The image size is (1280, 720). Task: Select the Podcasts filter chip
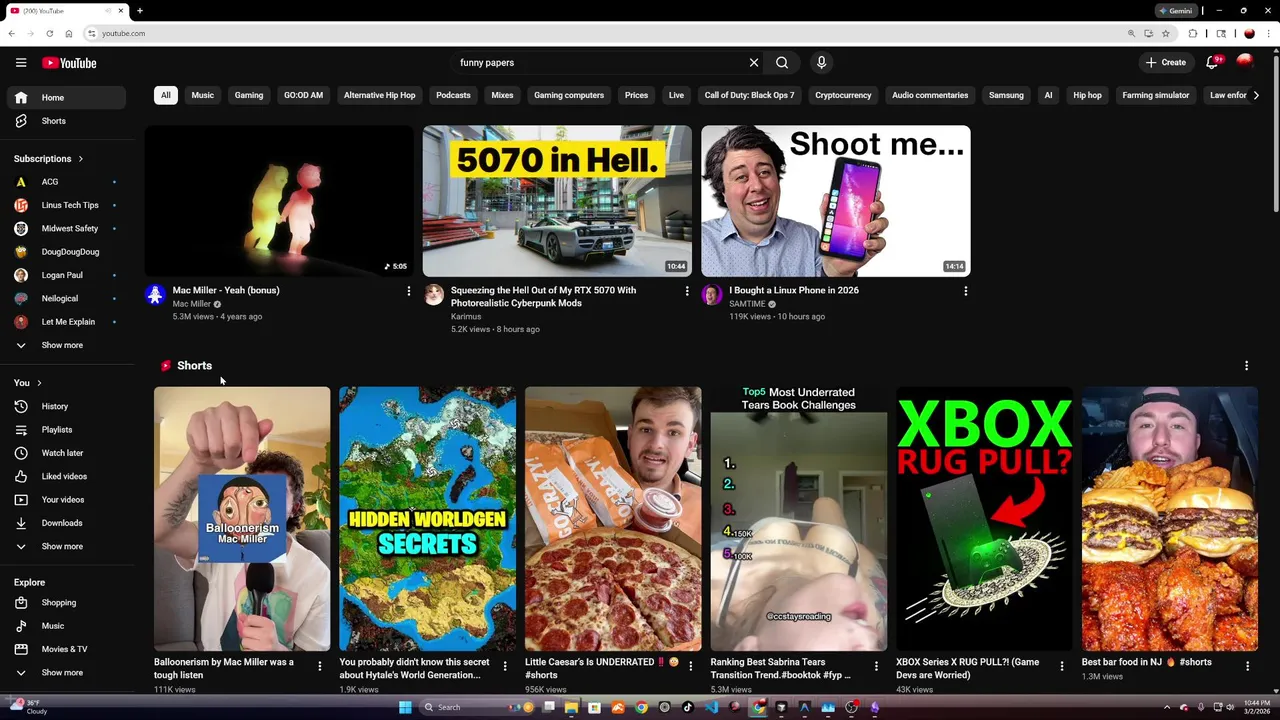click(453, 95)
